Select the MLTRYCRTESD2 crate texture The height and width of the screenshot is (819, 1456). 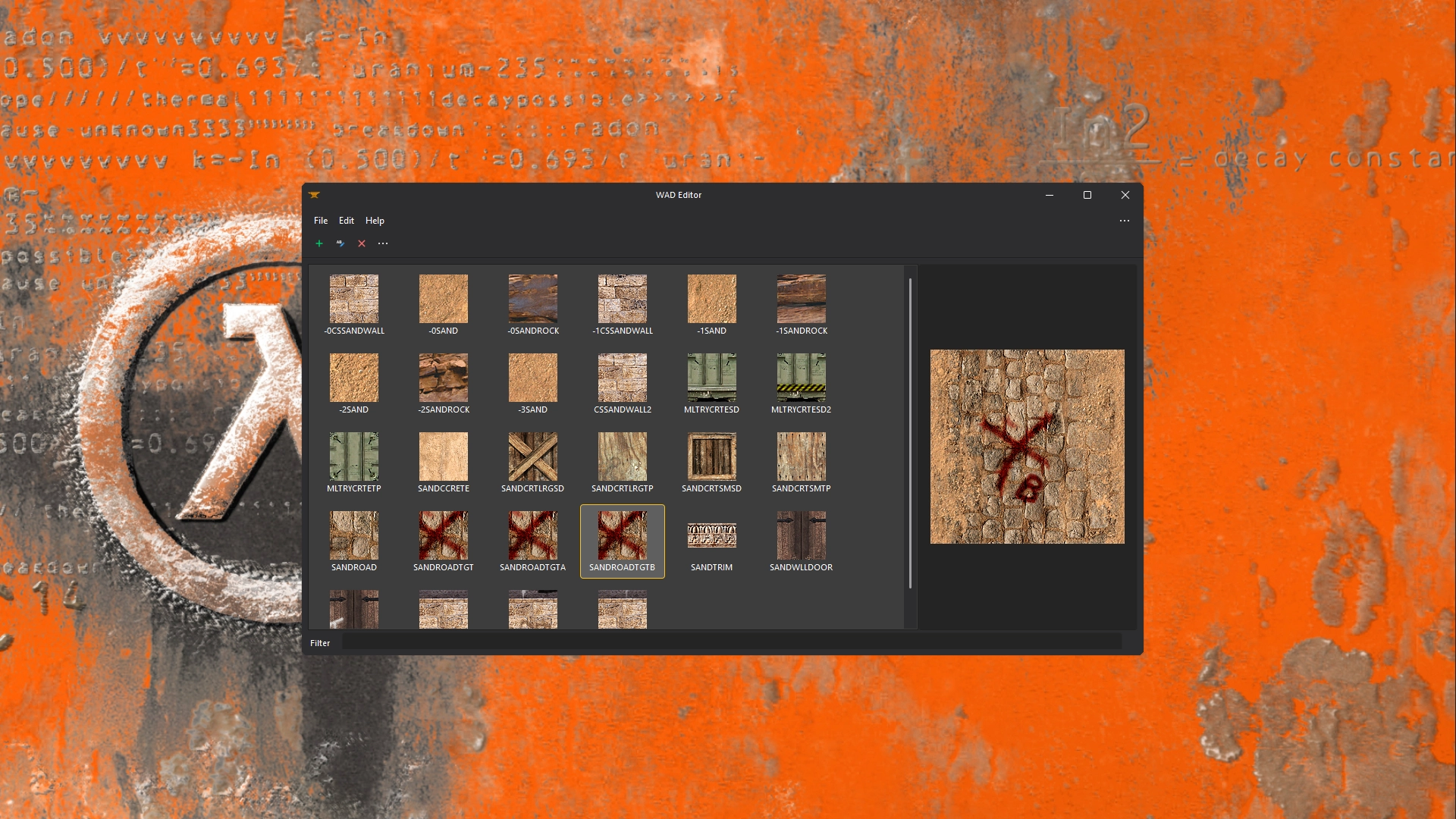802,378
